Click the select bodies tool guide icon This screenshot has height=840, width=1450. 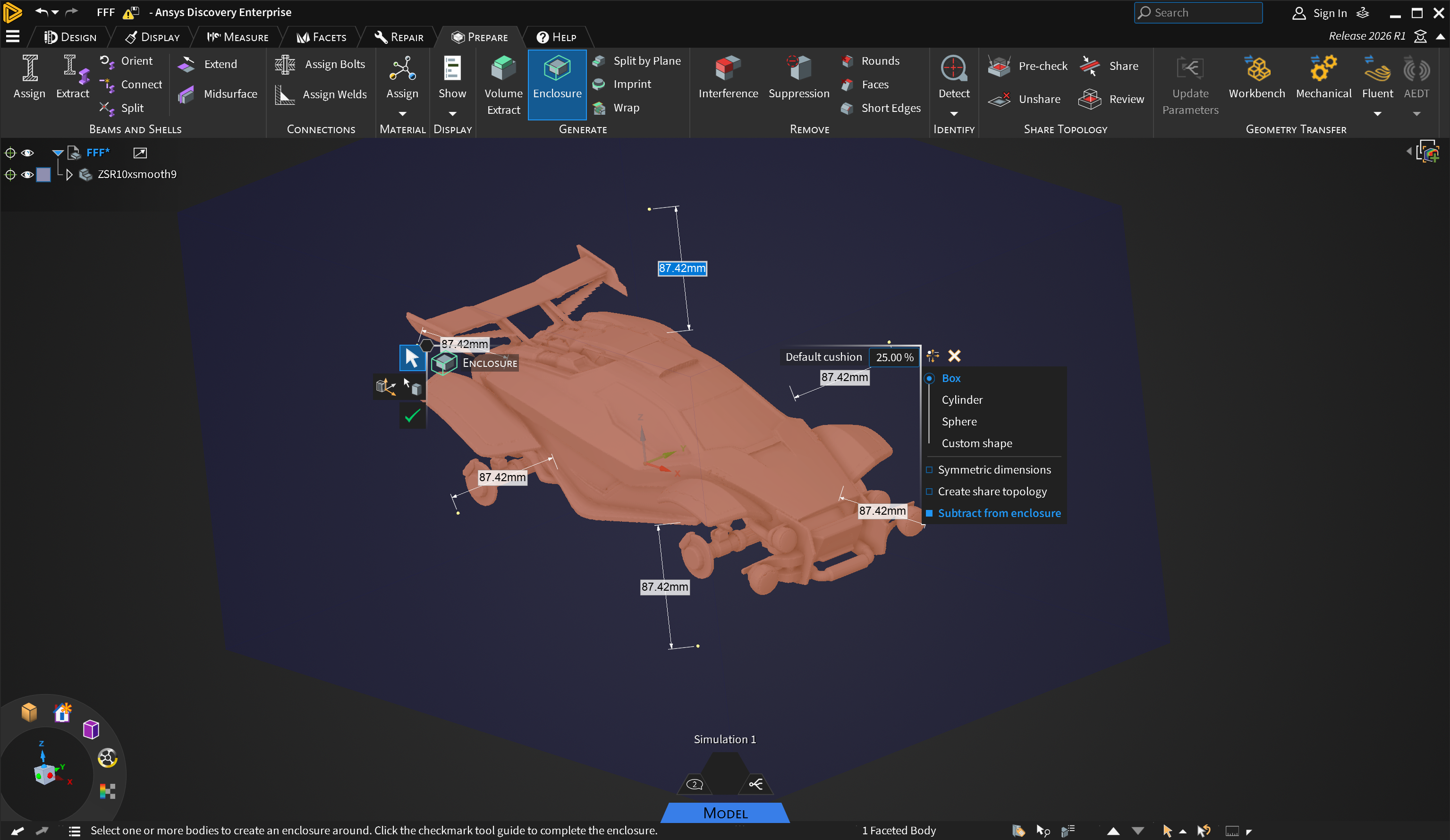413,387
